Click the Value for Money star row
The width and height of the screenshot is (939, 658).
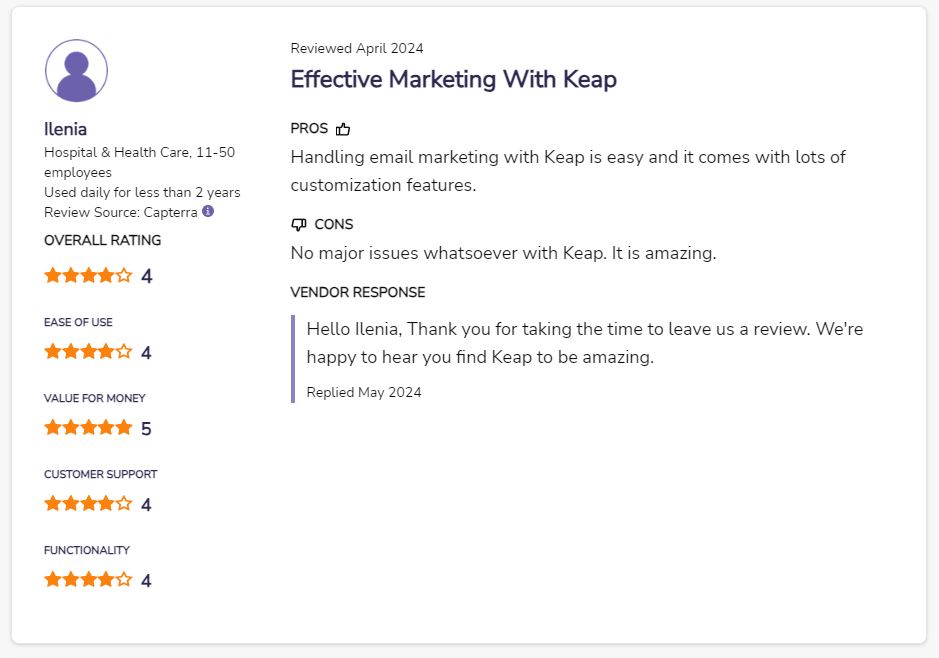pos(88,427)
